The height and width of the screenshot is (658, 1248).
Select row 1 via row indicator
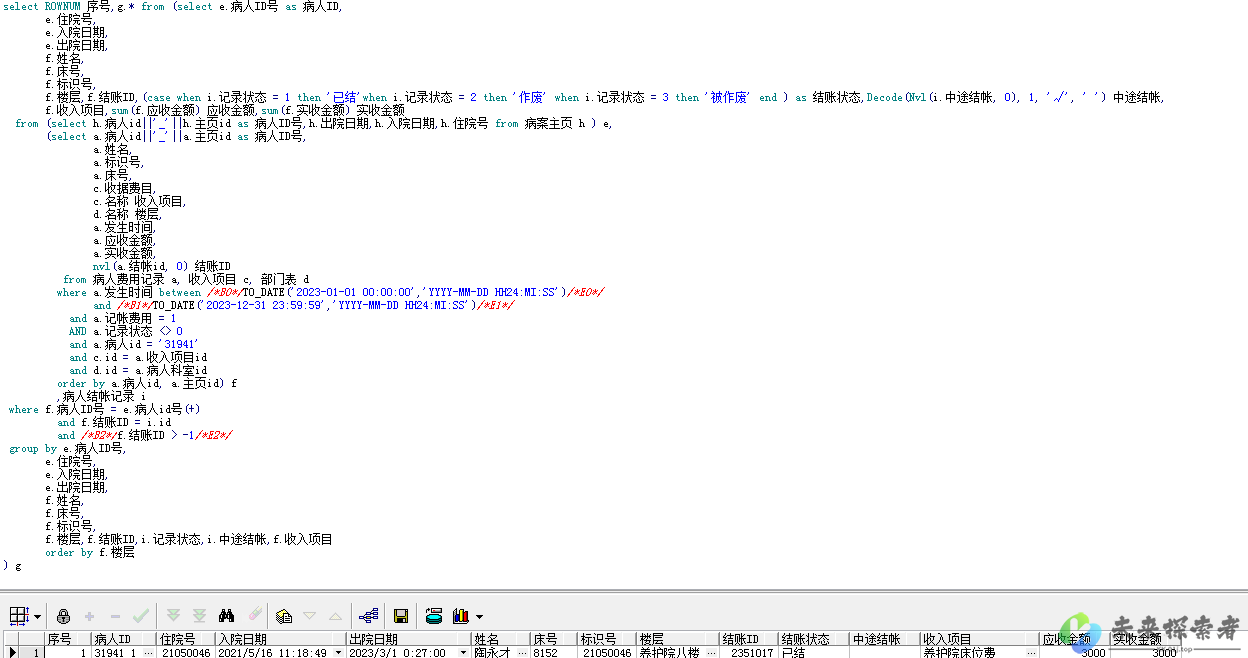[13, 652]
